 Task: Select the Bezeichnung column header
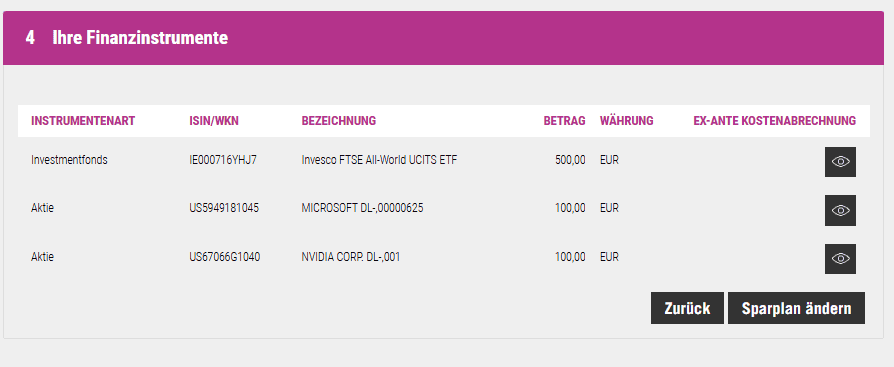click(339, 121)
